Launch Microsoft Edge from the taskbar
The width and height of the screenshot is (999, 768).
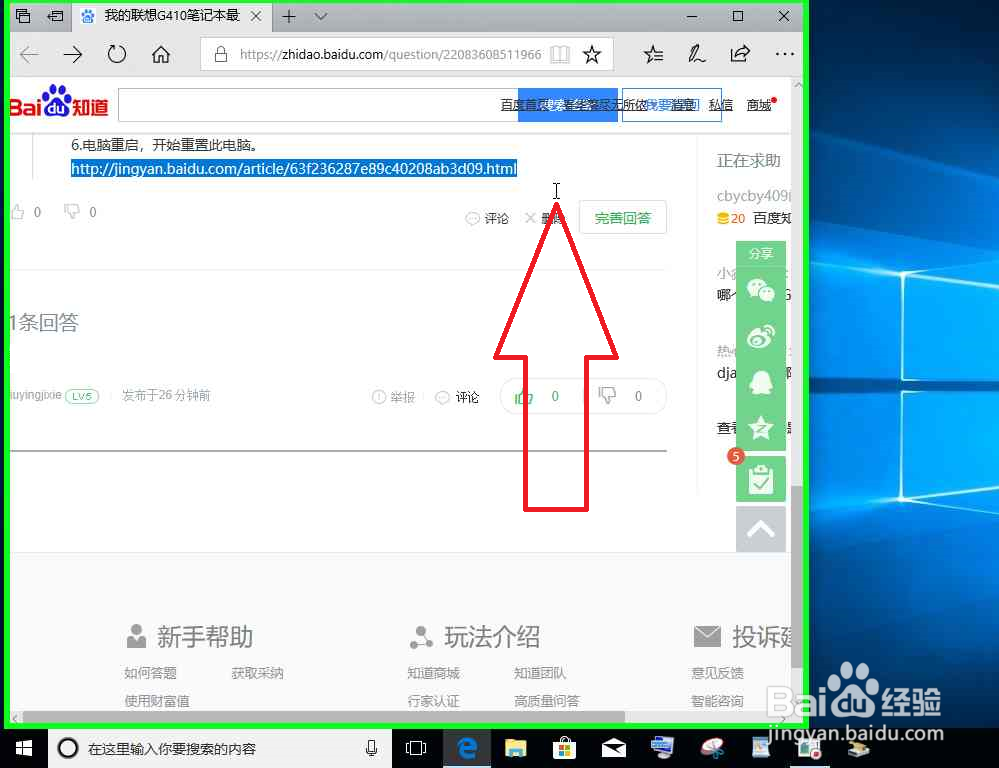pos(466,748)
